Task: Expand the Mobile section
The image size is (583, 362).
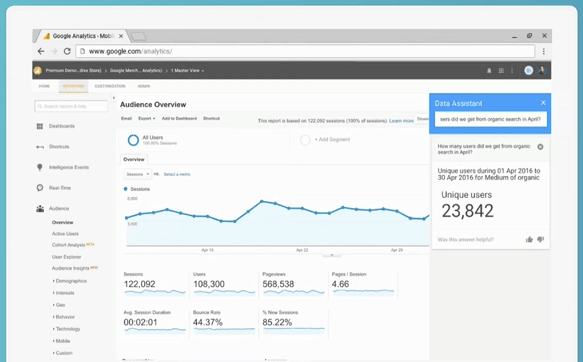Action: click(62, 341)
